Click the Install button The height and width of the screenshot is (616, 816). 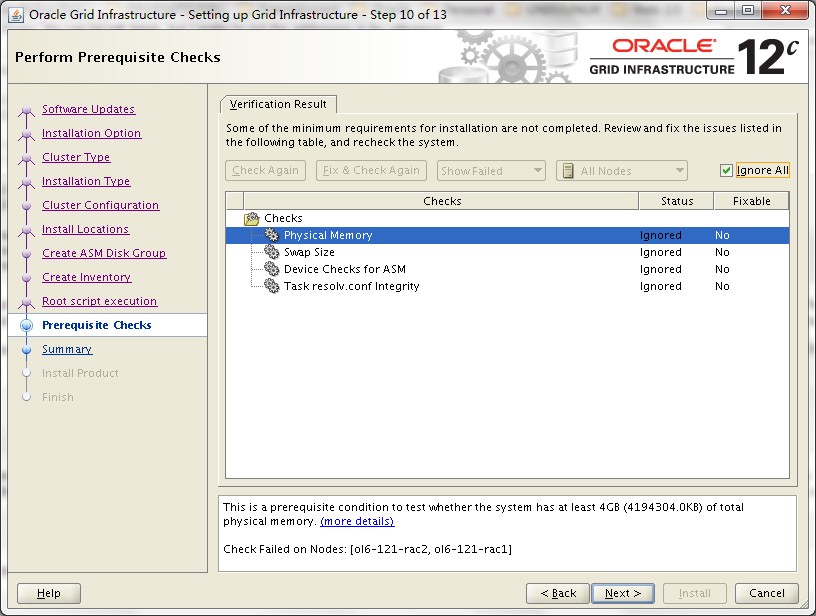(694, 593)
